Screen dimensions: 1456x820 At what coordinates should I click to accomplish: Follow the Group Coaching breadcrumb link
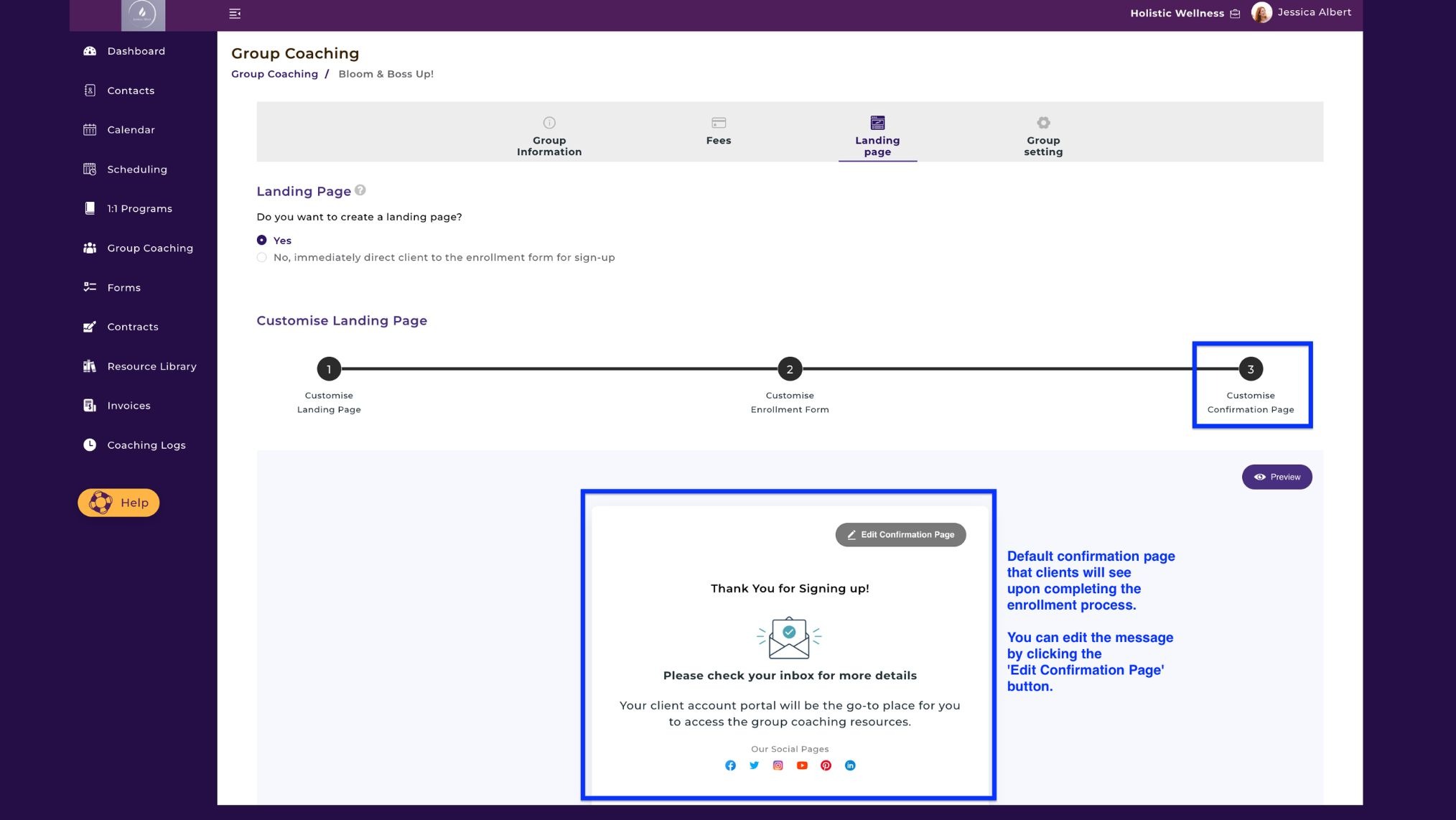[x=274, y=74]
